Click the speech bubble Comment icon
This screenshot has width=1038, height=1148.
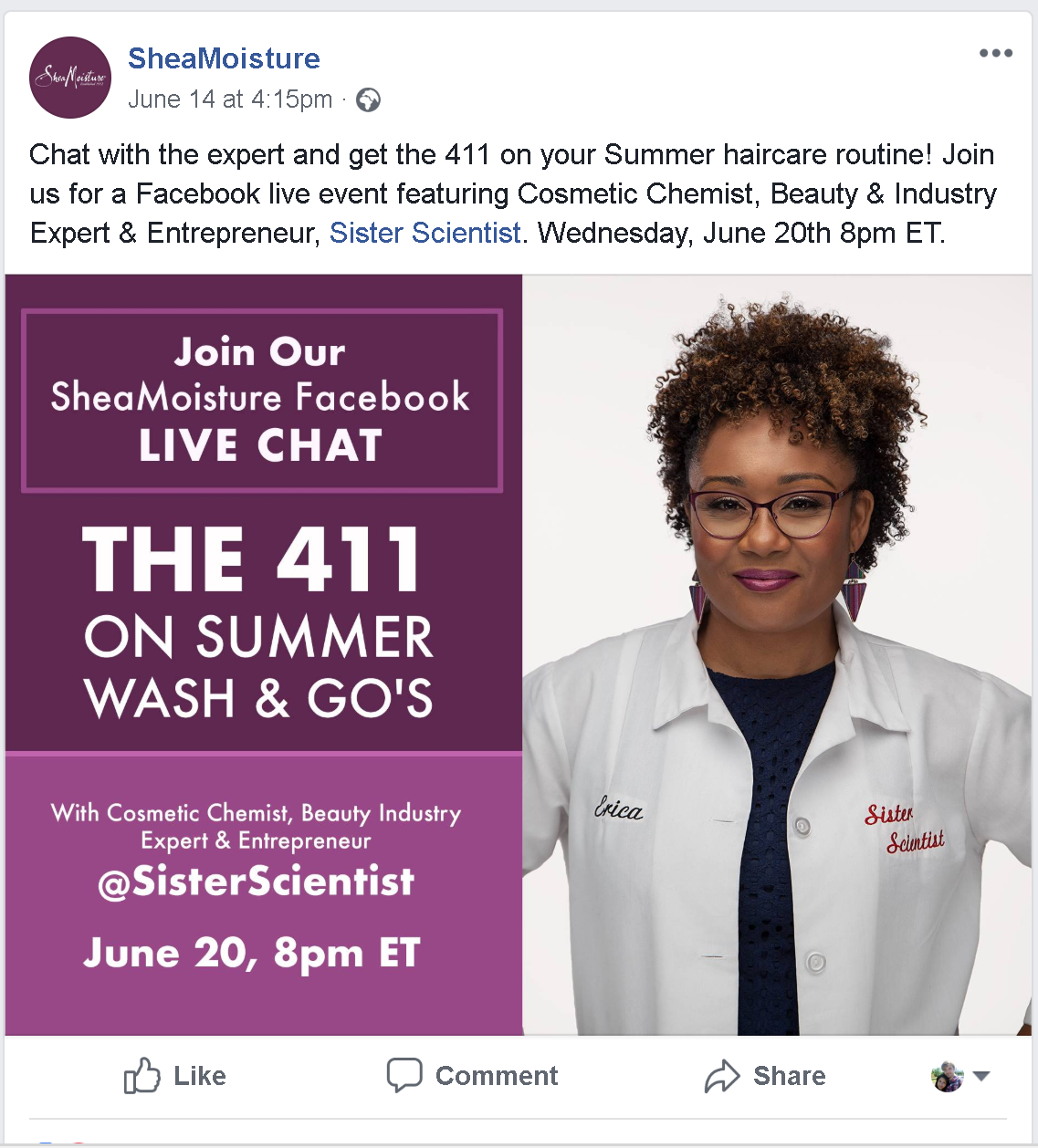coord(404,1075)
